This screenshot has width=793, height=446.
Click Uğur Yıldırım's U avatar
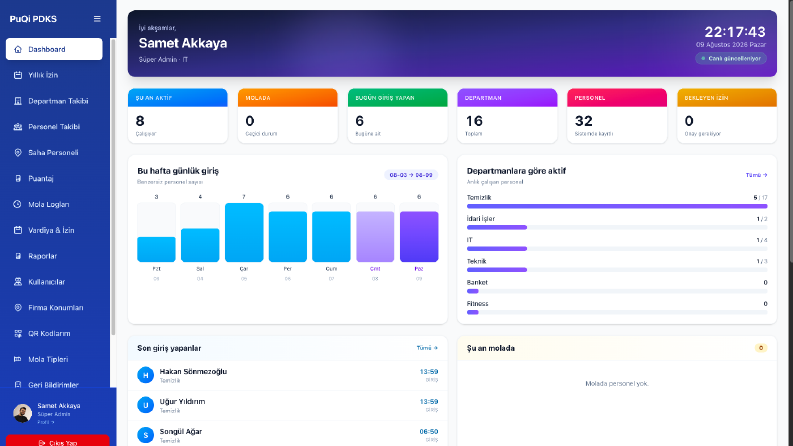pyautogui.click(x=145, y=405)
